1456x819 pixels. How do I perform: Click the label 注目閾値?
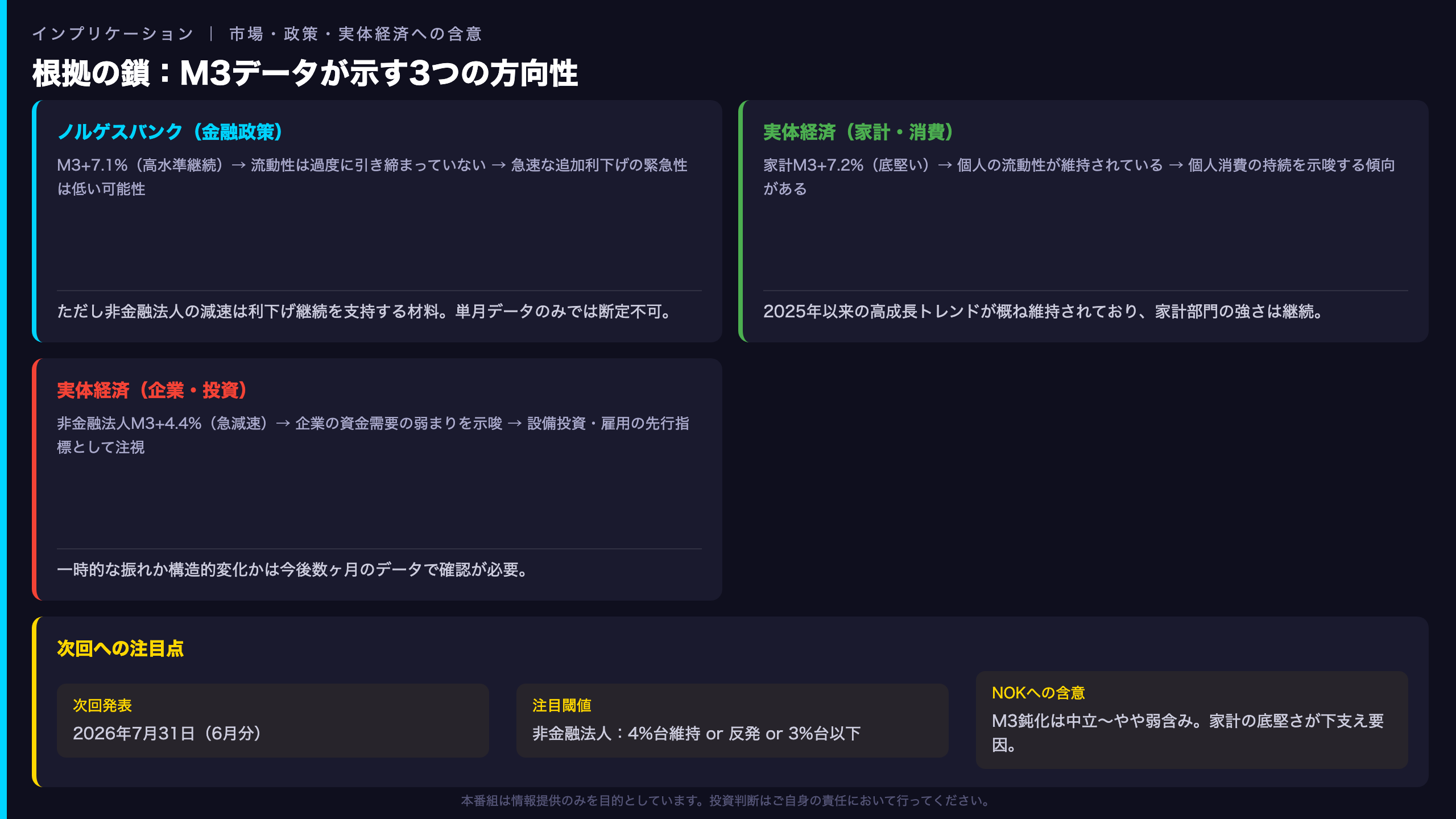[x=562, y=705]
